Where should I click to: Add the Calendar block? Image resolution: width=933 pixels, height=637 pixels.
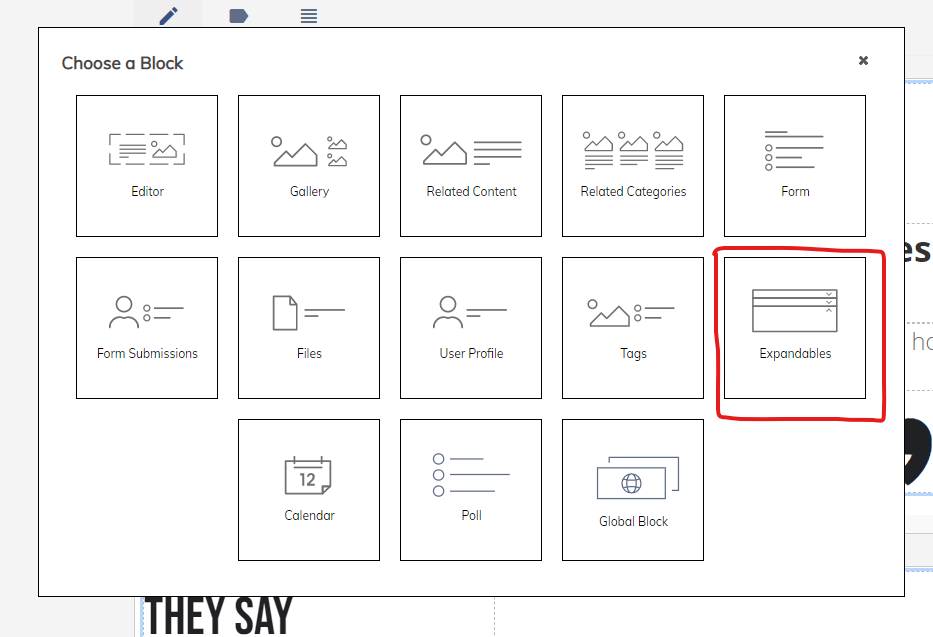(309, 490)
